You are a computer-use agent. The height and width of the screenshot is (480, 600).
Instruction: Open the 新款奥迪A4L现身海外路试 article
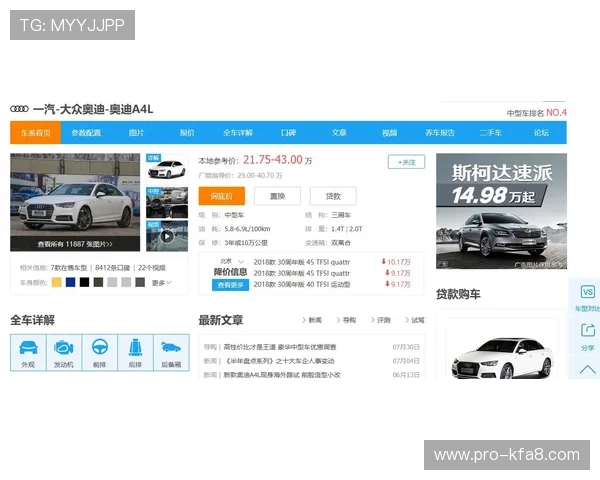[x=282, y=375]
